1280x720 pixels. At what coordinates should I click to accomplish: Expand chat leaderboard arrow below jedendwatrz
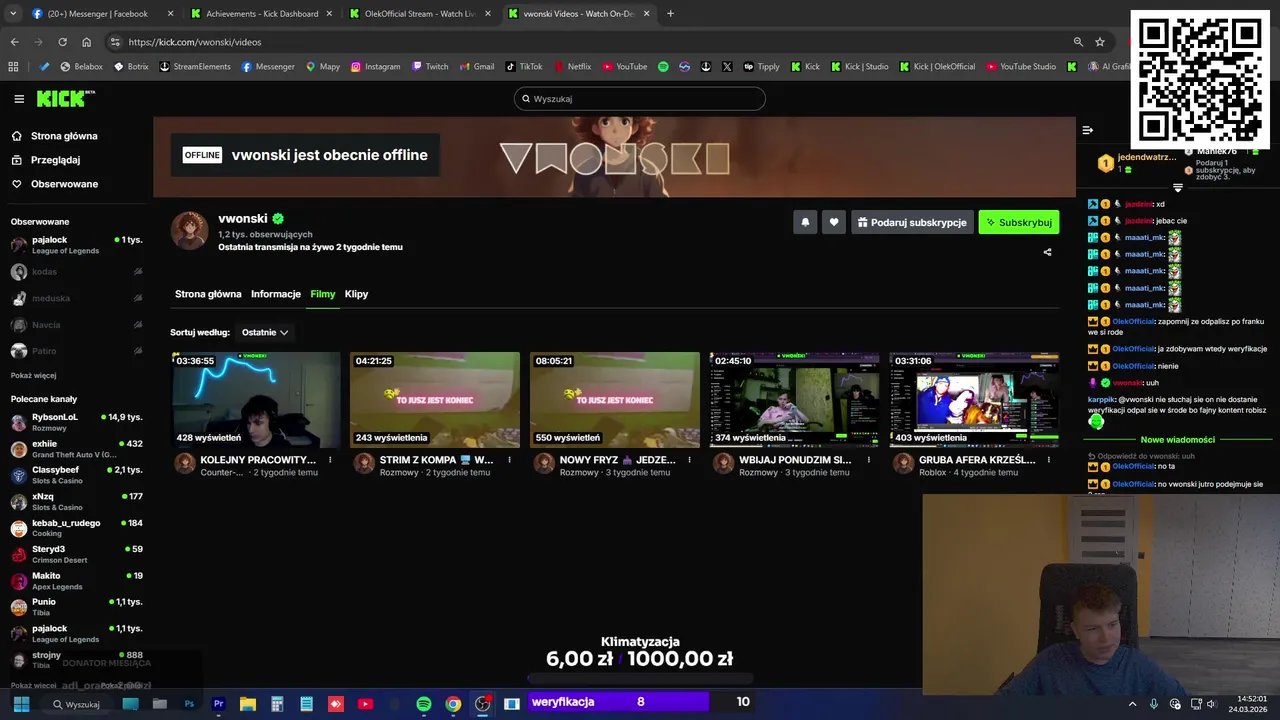point(1177,188)
